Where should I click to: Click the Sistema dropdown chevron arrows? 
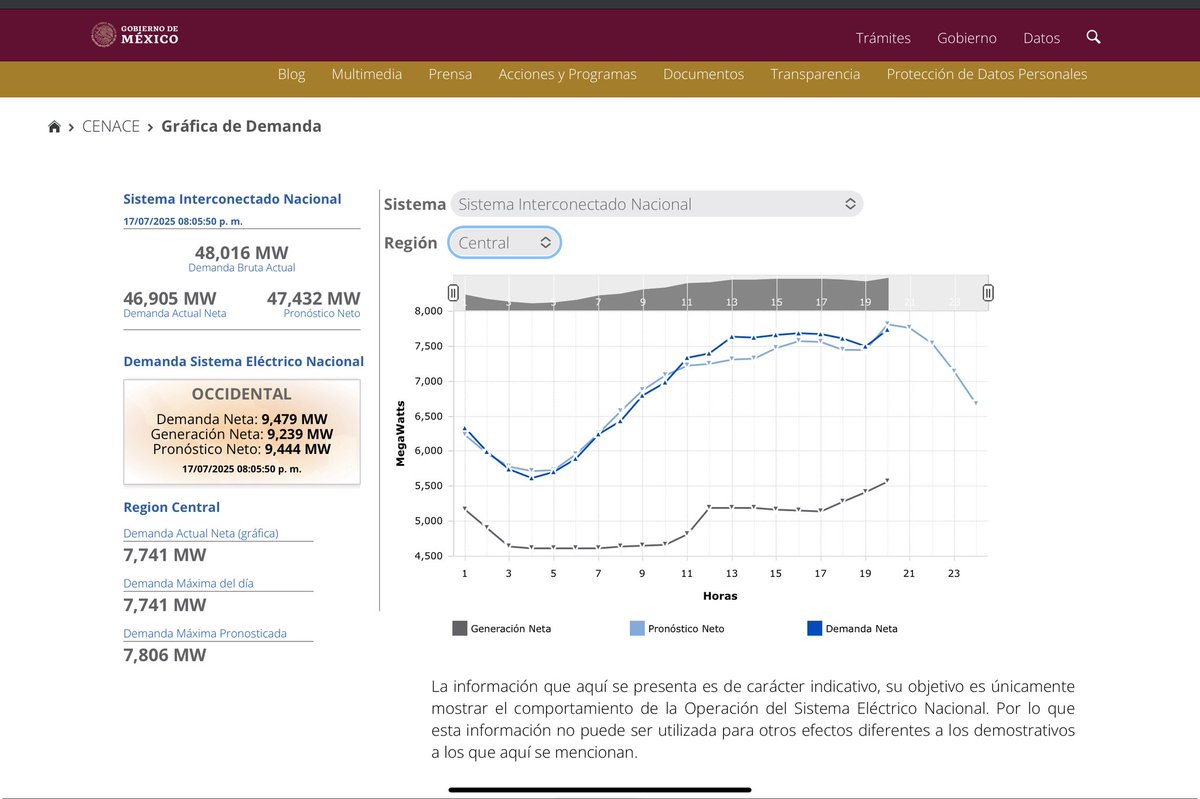[x=851, y=203]
